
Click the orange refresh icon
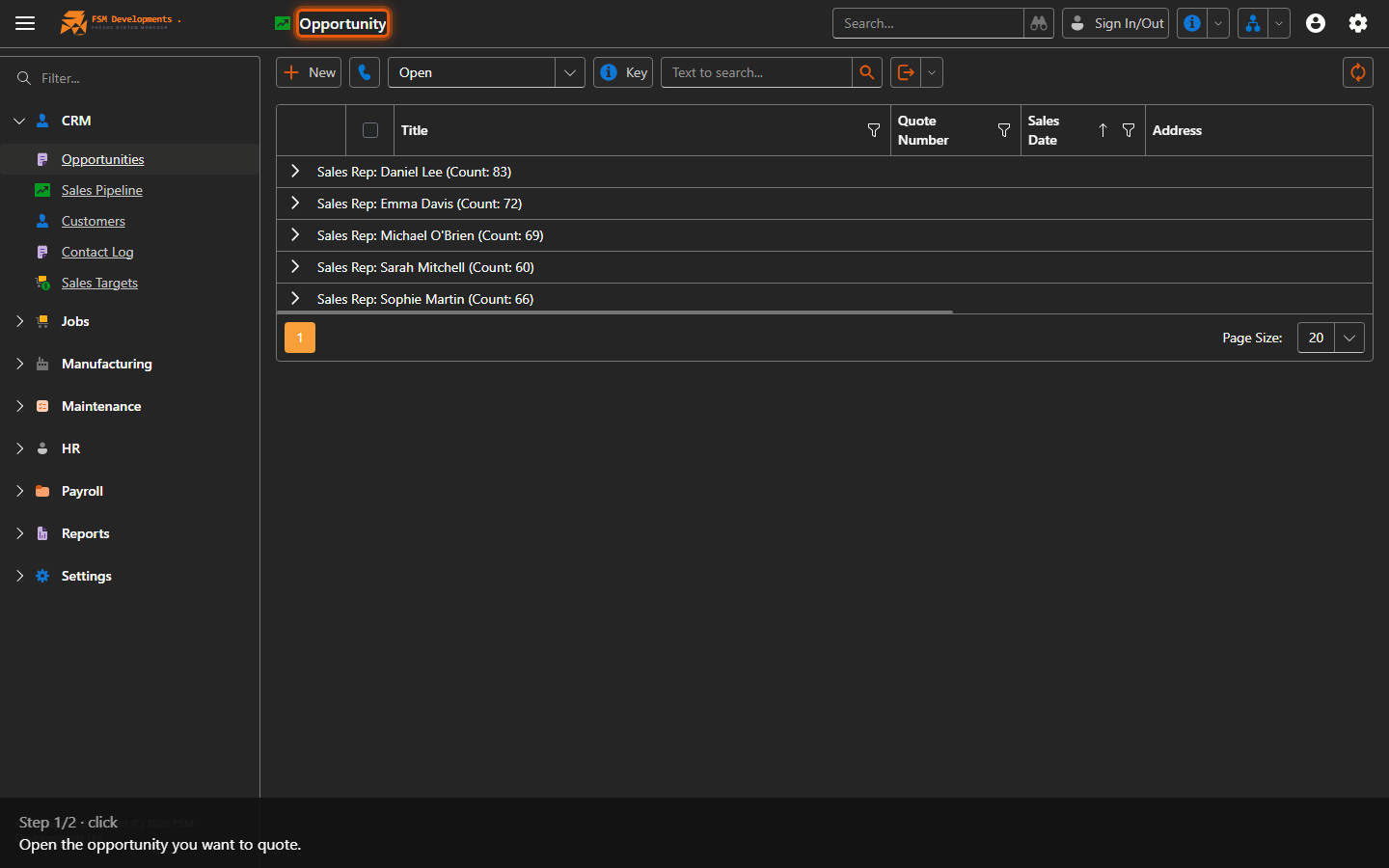coord(1358,72)
